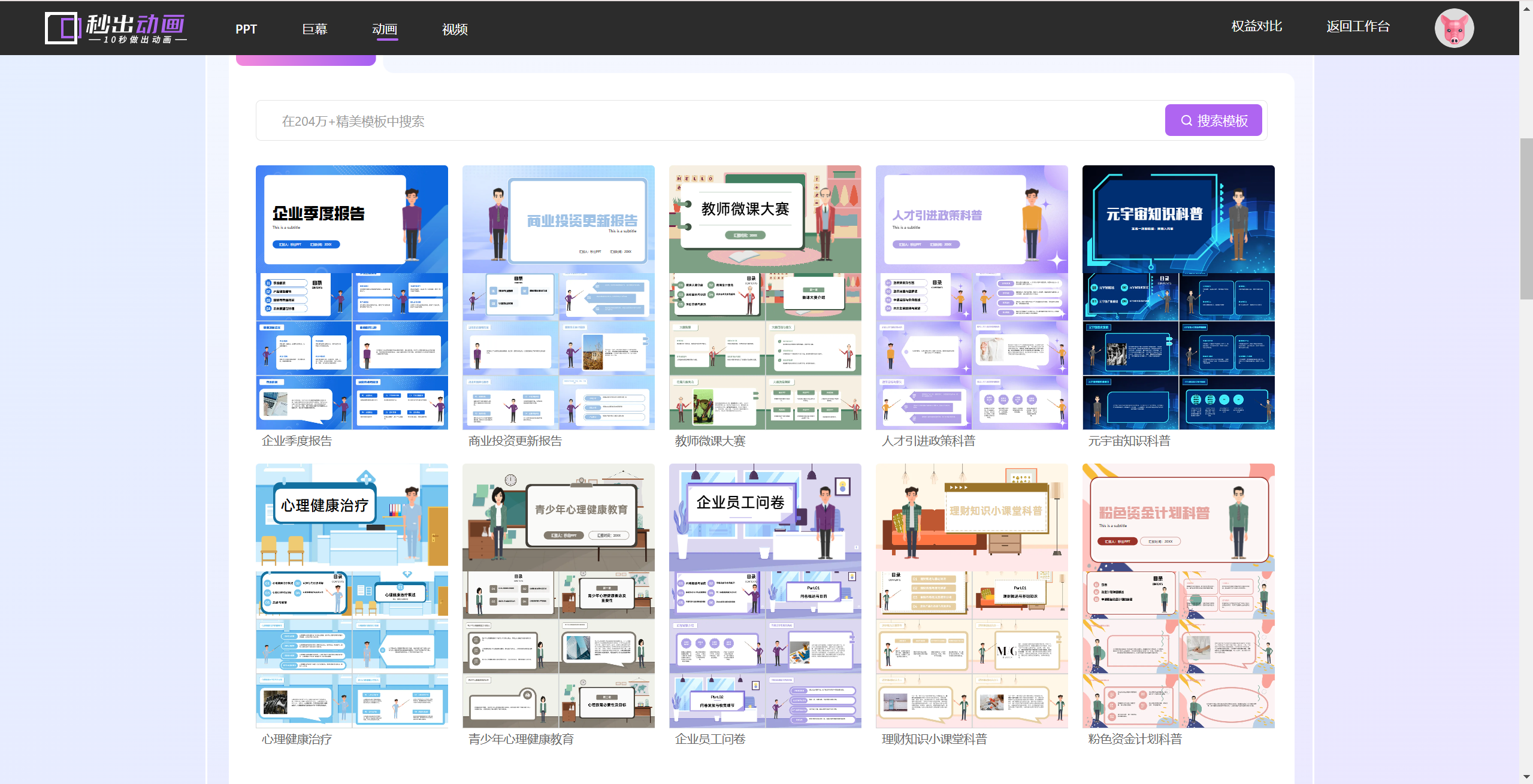The image size is (1533, 784).
Task: Click the vertical page scrollbar
Action: coord(1526,219)
